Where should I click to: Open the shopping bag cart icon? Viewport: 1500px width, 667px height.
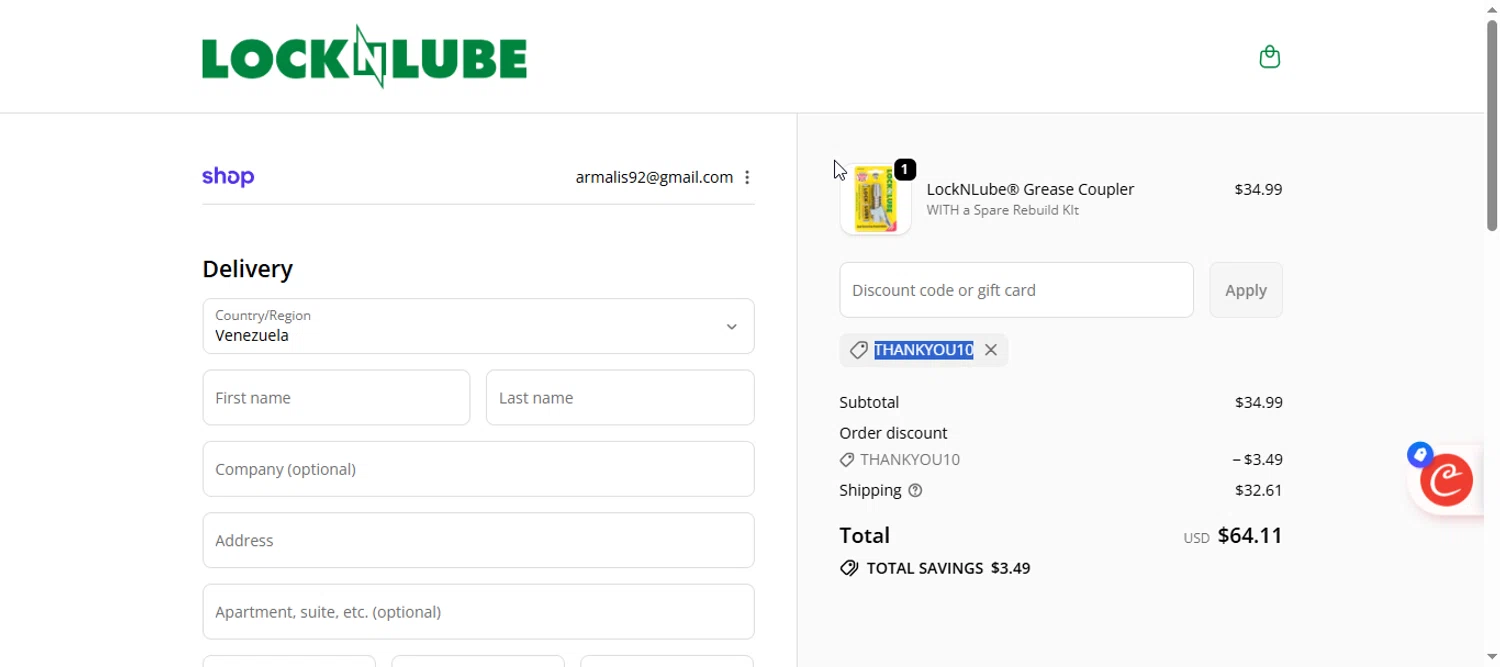[x=1269, y=57]
